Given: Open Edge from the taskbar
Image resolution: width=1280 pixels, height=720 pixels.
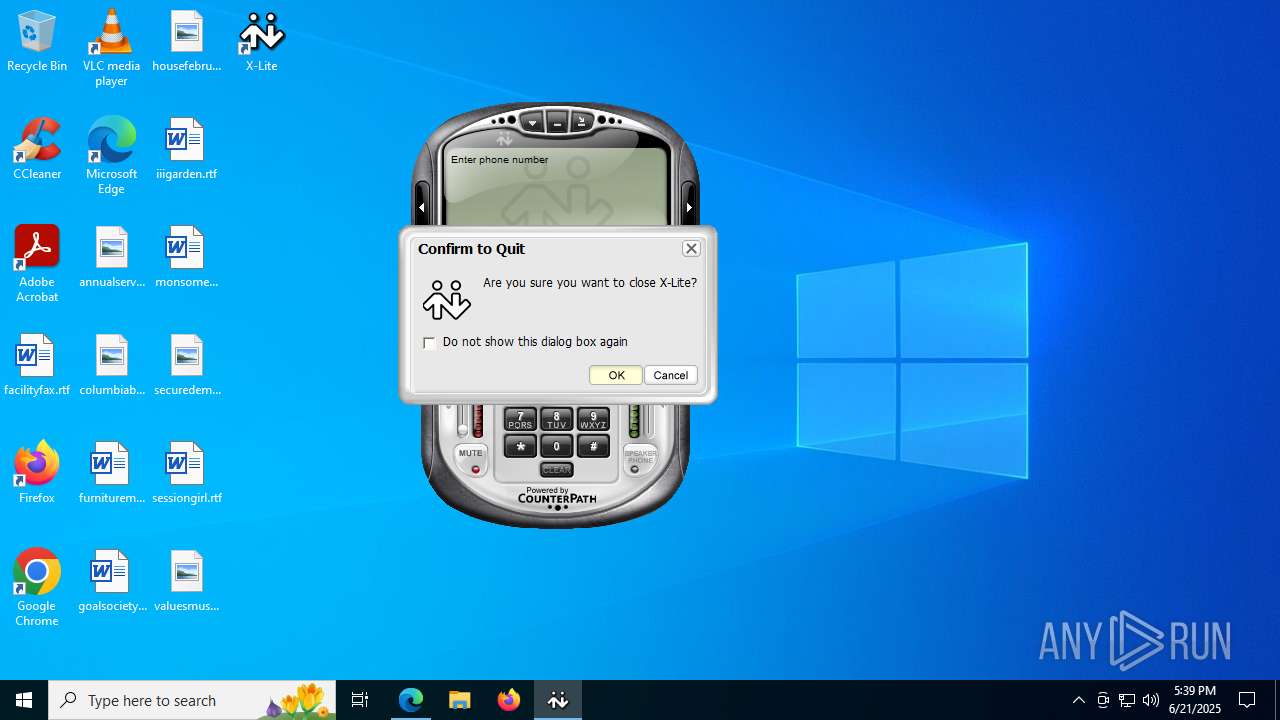Looking at the screenshot, I should (411, 700).
